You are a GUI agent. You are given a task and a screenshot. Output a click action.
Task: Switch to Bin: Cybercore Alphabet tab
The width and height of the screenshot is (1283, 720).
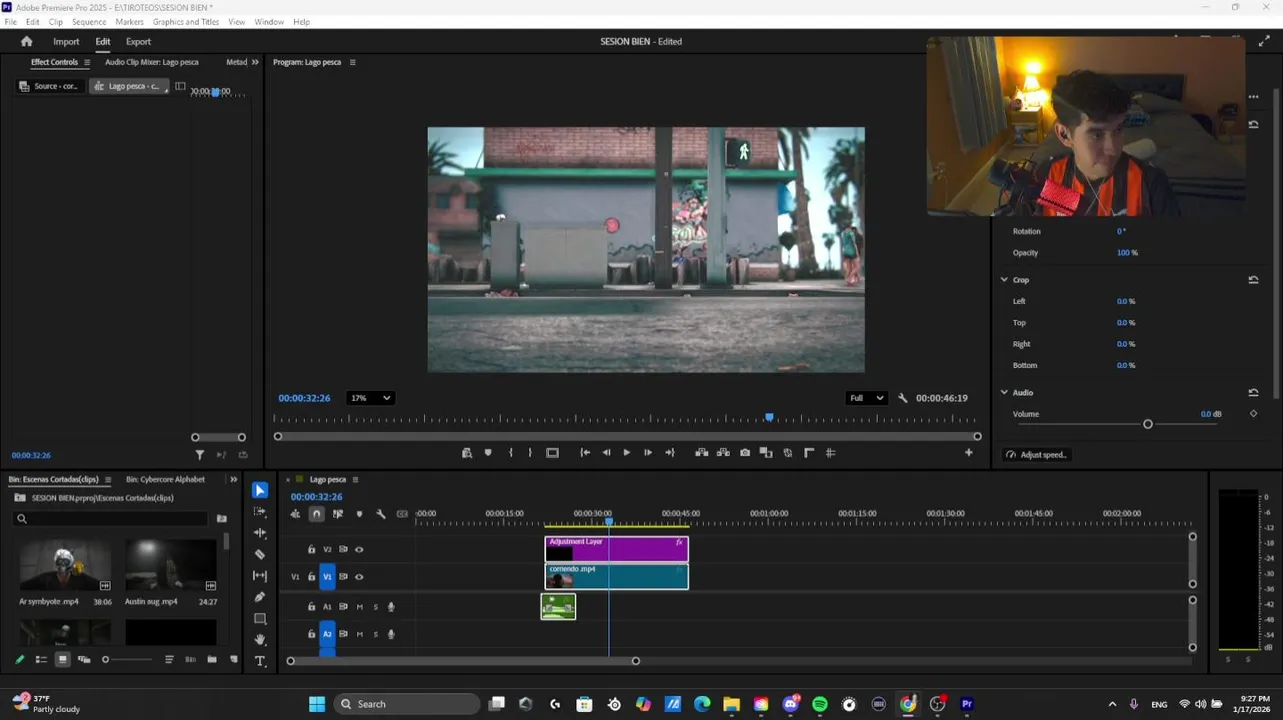[x=165, y=480]
